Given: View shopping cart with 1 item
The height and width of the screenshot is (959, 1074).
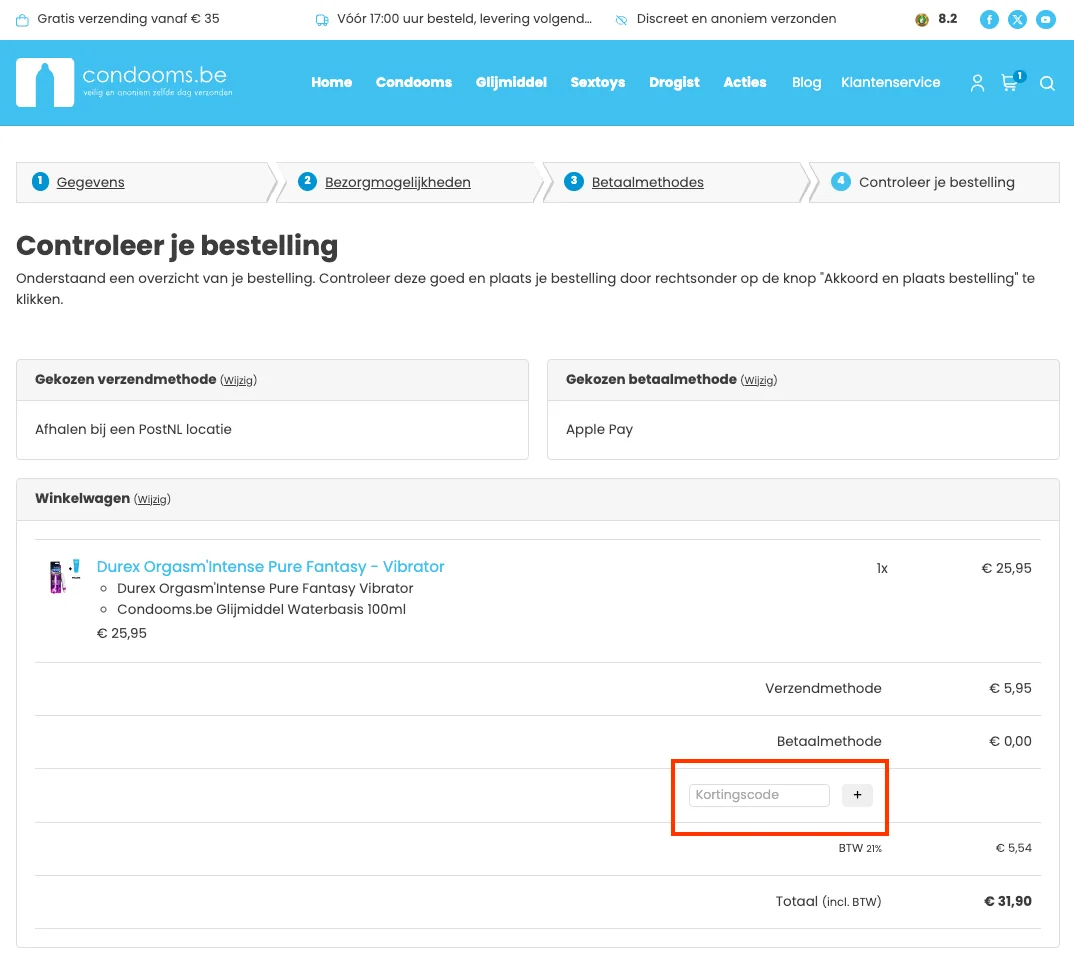Looking at the screenshot, I should [x=1010, y=85].
